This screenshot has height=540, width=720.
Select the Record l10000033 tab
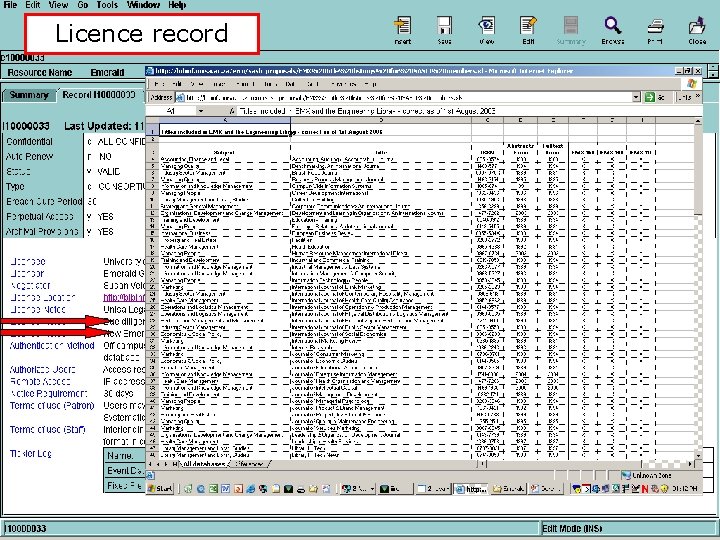click(x=99, y=95)
